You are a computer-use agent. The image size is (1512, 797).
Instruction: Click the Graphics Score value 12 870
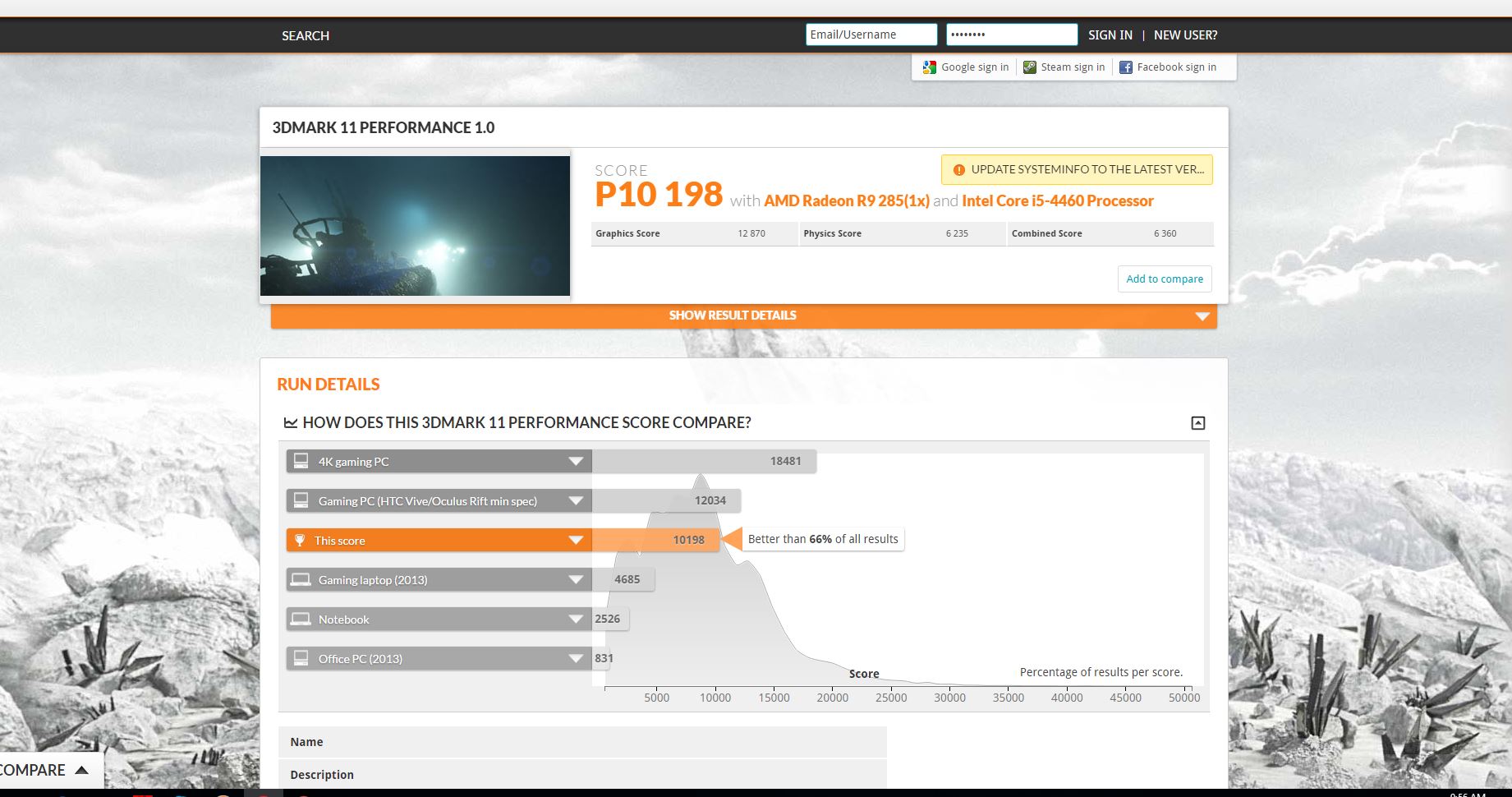751,234
